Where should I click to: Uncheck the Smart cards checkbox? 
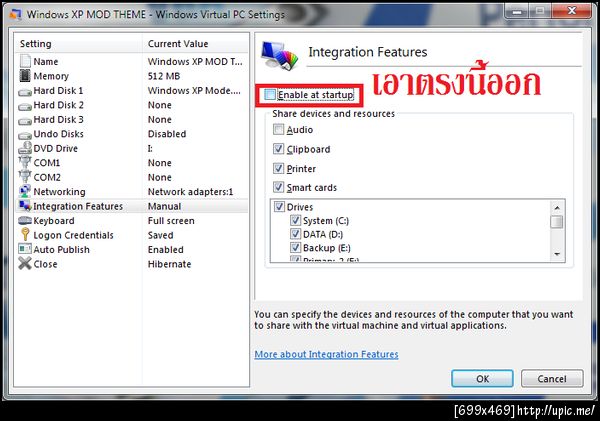click(279, 187)
